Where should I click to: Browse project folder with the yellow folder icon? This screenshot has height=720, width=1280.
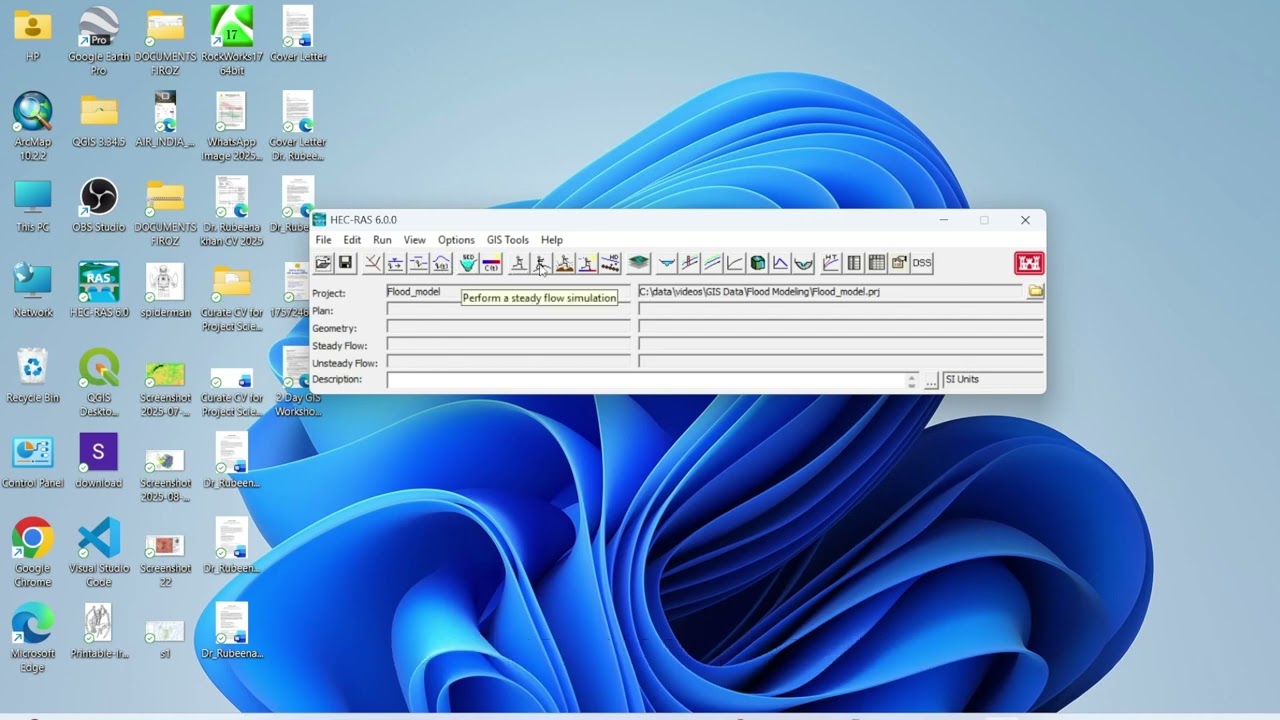1035,291
